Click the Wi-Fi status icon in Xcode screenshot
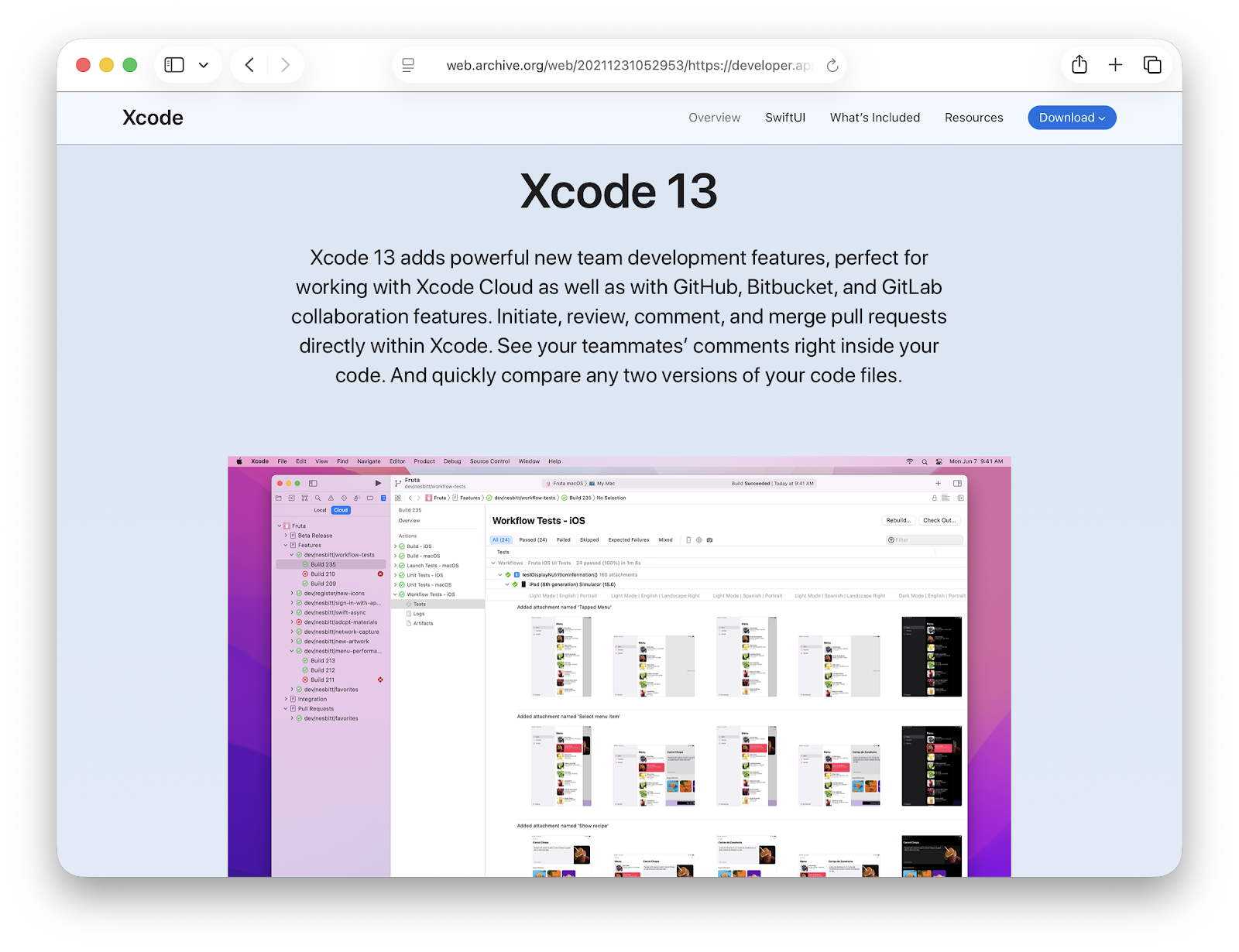 tap(910, 461)
